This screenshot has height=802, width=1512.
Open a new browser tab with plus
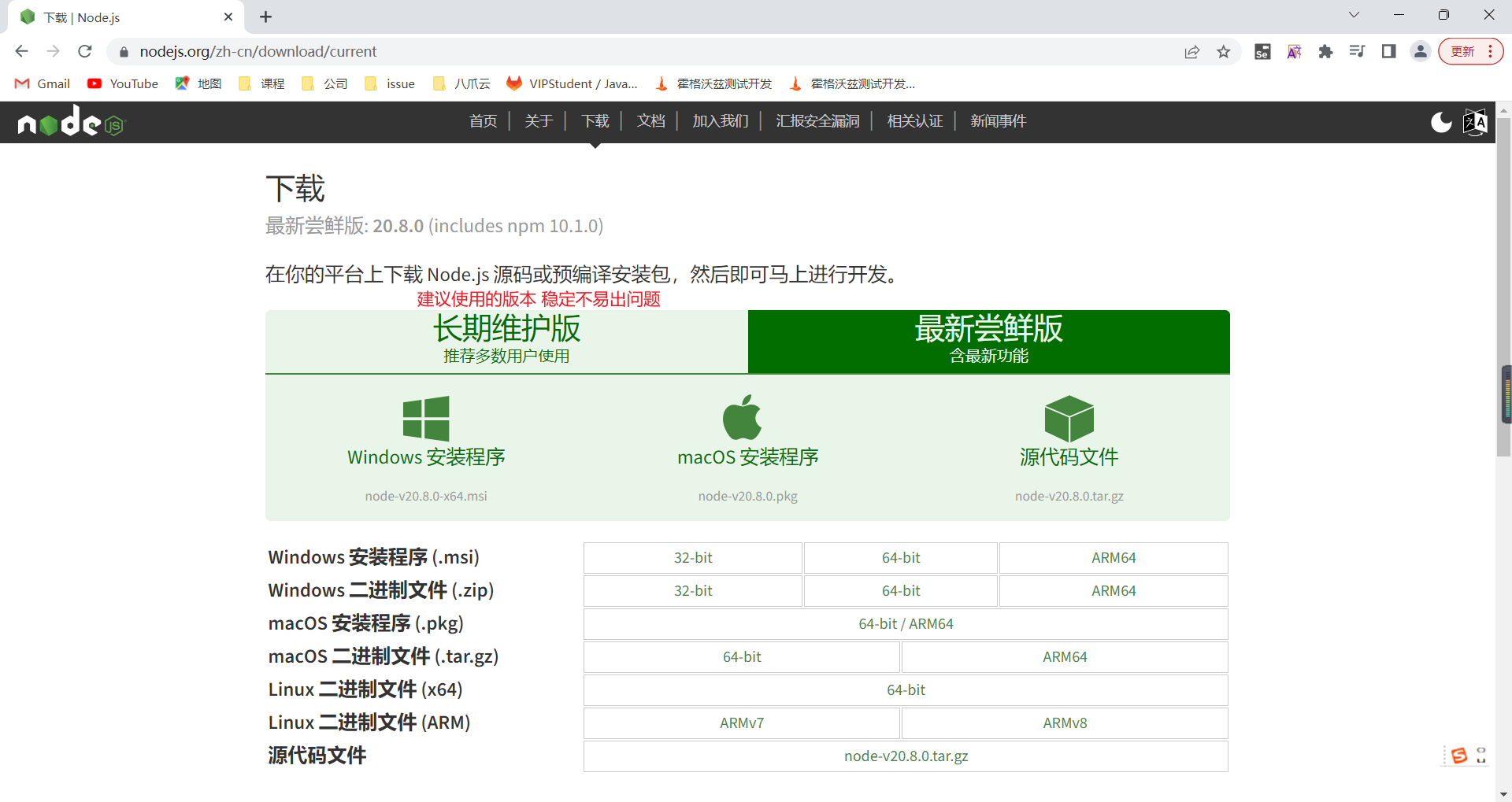point(265,17)
